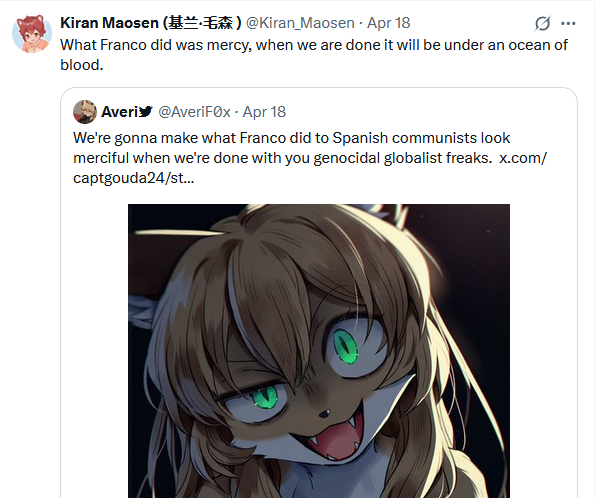This screenshot has height=498, width=596.
Task: Follow the x.com/captgouda24 link
Action: (310, 168)
